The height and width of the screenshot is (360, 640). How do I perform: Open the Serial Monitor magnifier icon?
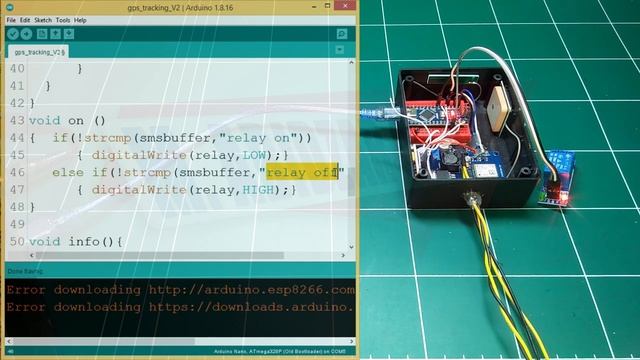[342, 34]
